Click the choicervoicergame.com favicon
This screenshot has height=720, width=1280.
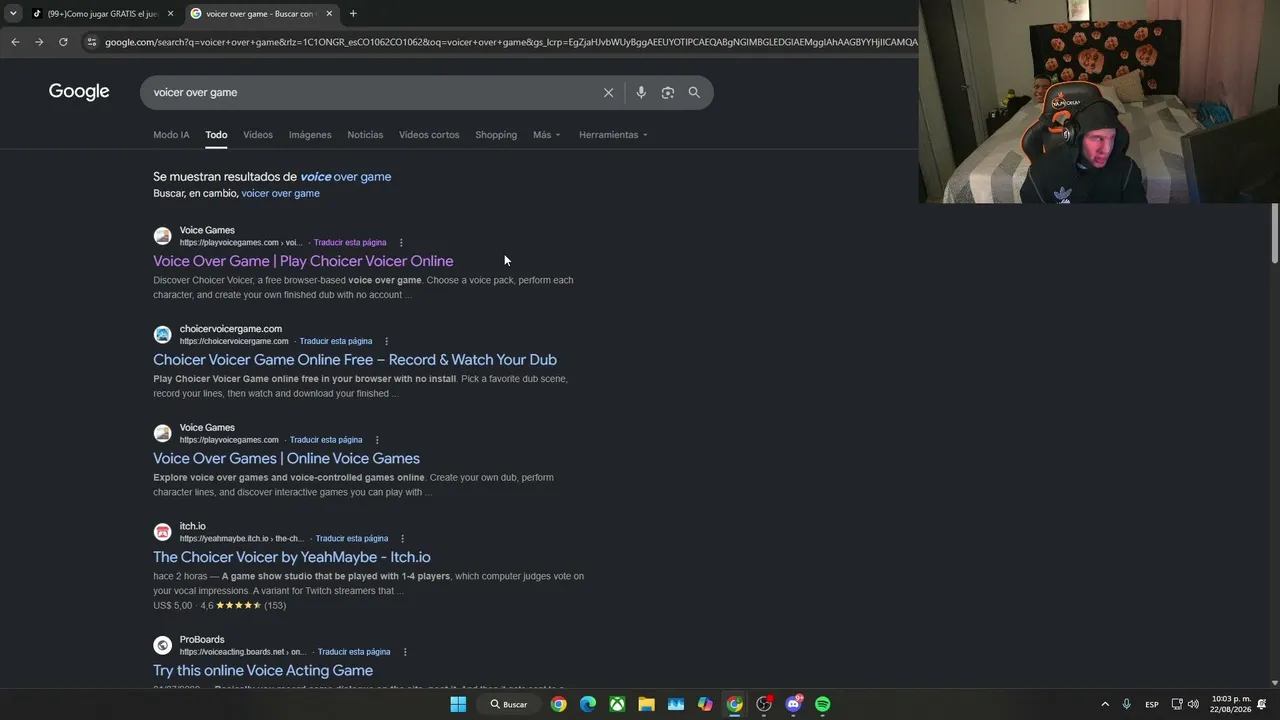pyautogui.click(x=162, y=335)
